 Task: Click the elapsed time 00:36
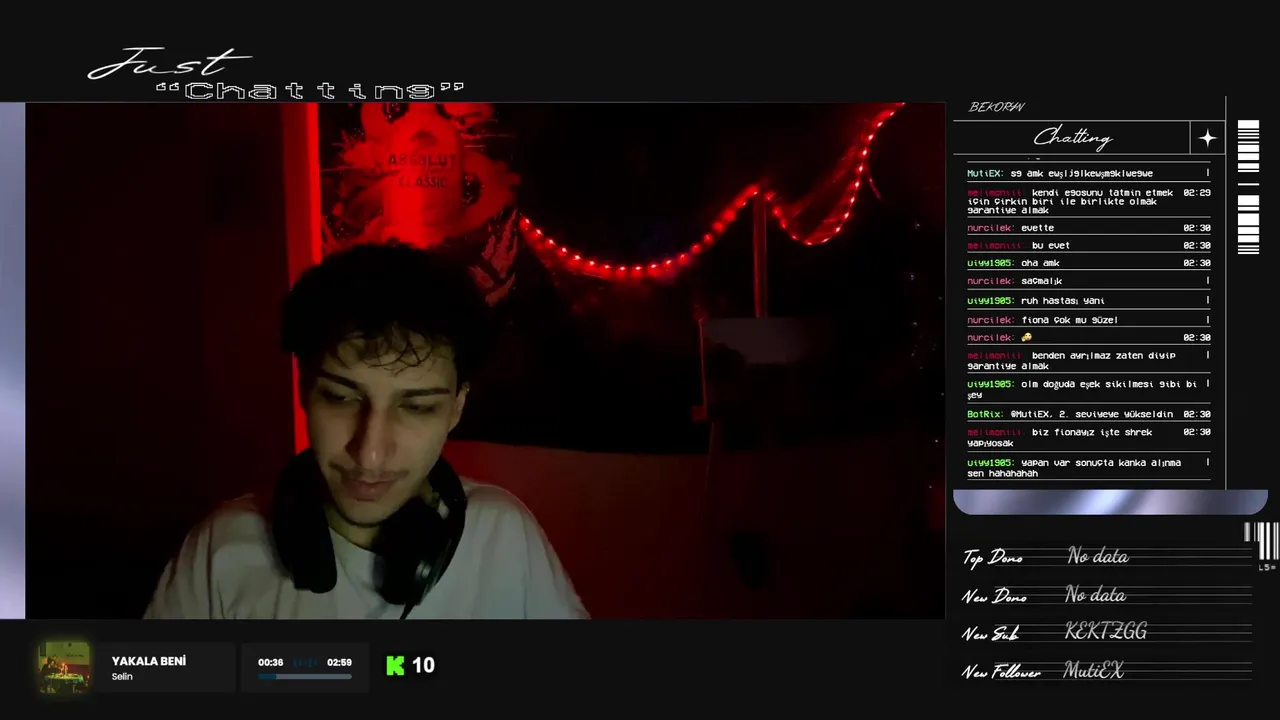pyautogui.click(x=270, y=662)
